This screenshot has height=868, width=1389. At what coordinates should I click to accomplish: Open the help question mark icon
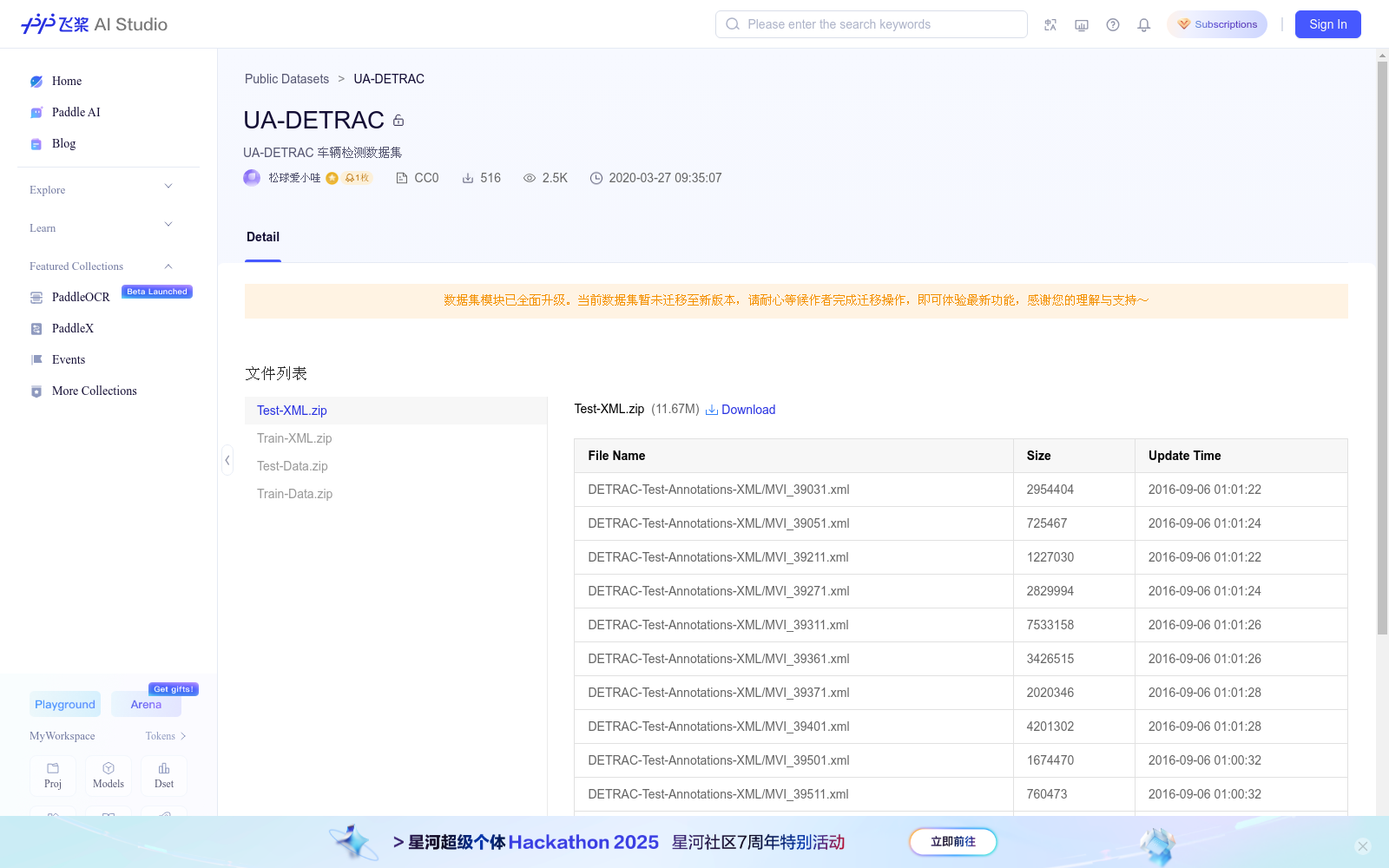coord(1113,24)
